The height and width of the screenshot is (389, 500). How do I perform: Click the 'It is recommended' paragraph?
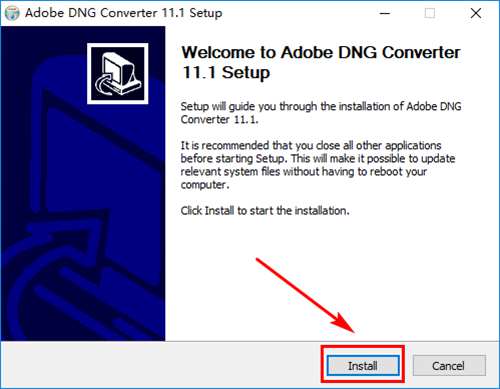coord(318,165)
